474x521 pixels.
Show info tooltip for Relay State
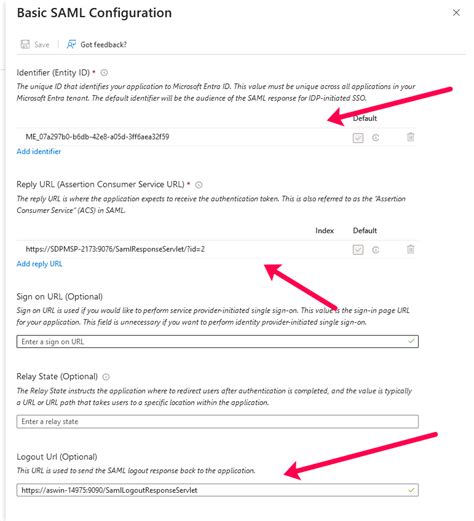[x=106, y=377]
